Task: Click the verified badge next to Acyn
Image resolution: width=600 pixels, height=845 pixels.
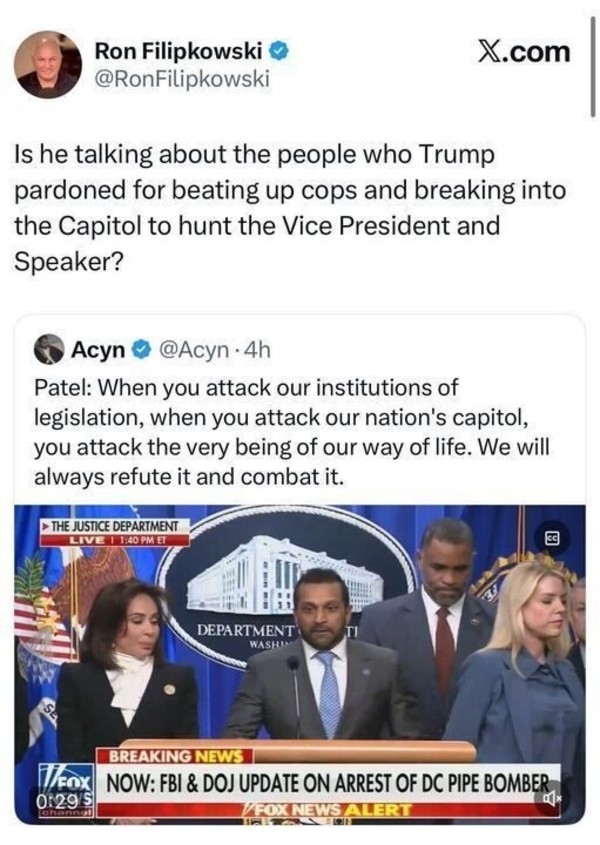Action: pyautogui.click(x=142, y=350)
